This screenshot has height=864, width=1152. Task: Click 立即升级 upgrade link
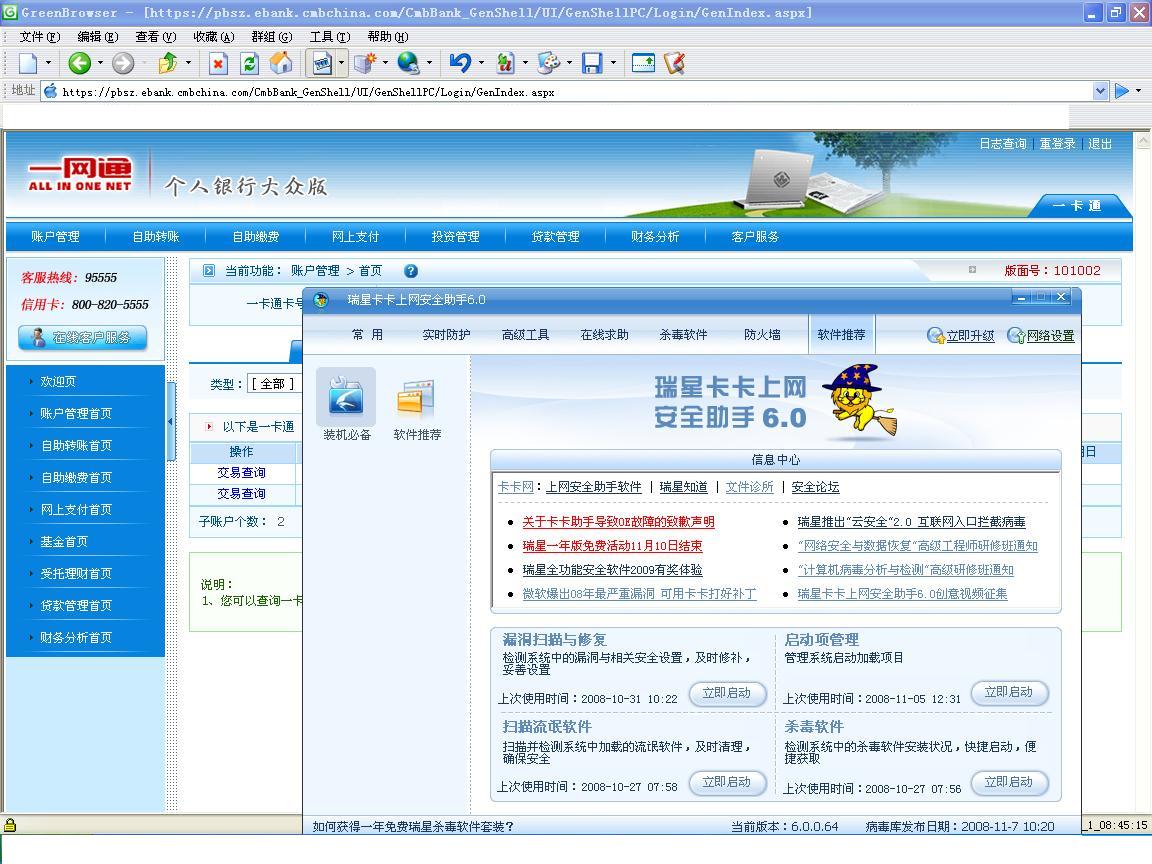pyautogui.click(x=961, y=336)
